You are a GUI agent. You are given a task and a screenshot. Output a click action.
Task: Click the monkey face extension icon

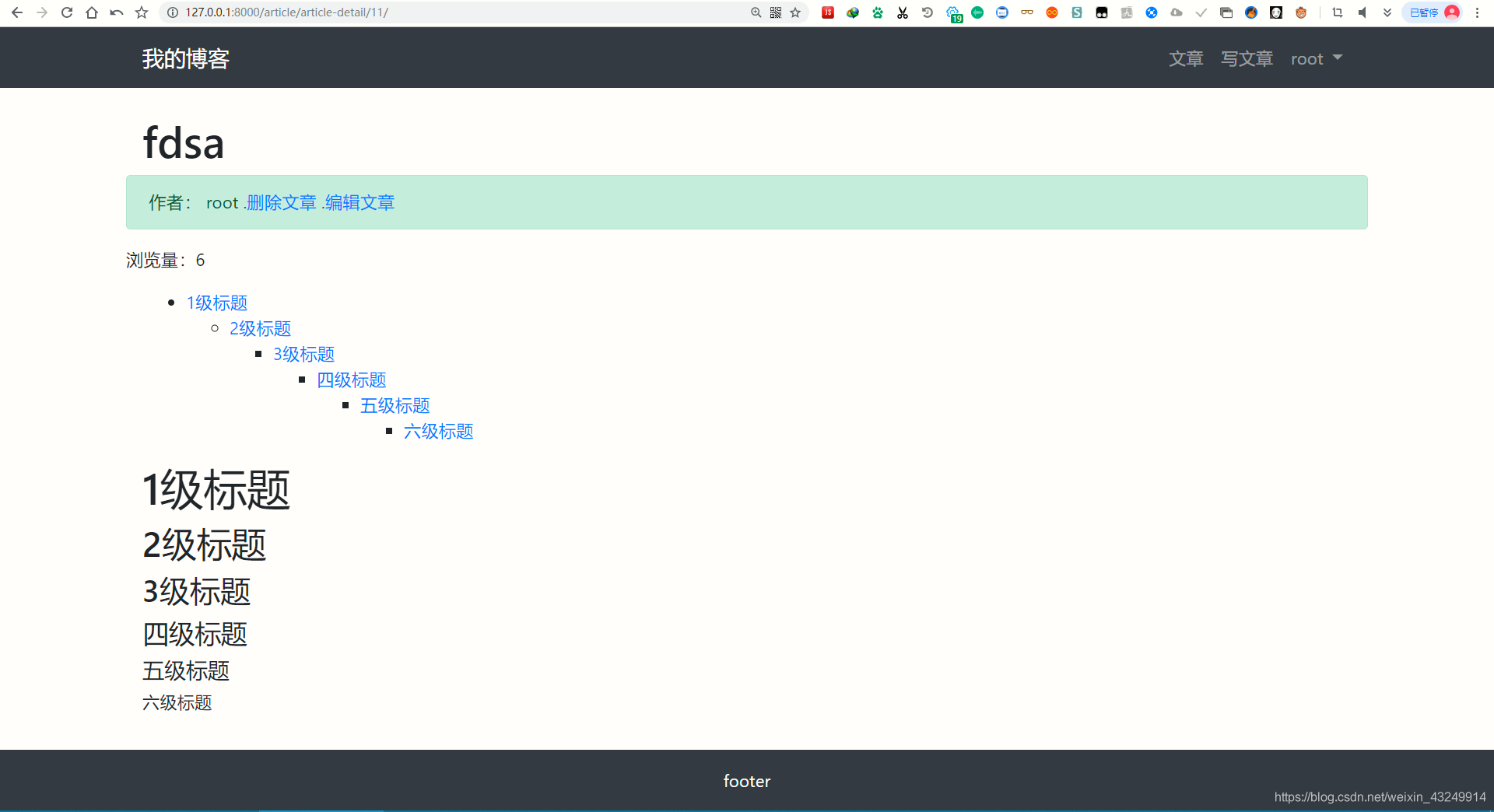(x=1301, y=12)
